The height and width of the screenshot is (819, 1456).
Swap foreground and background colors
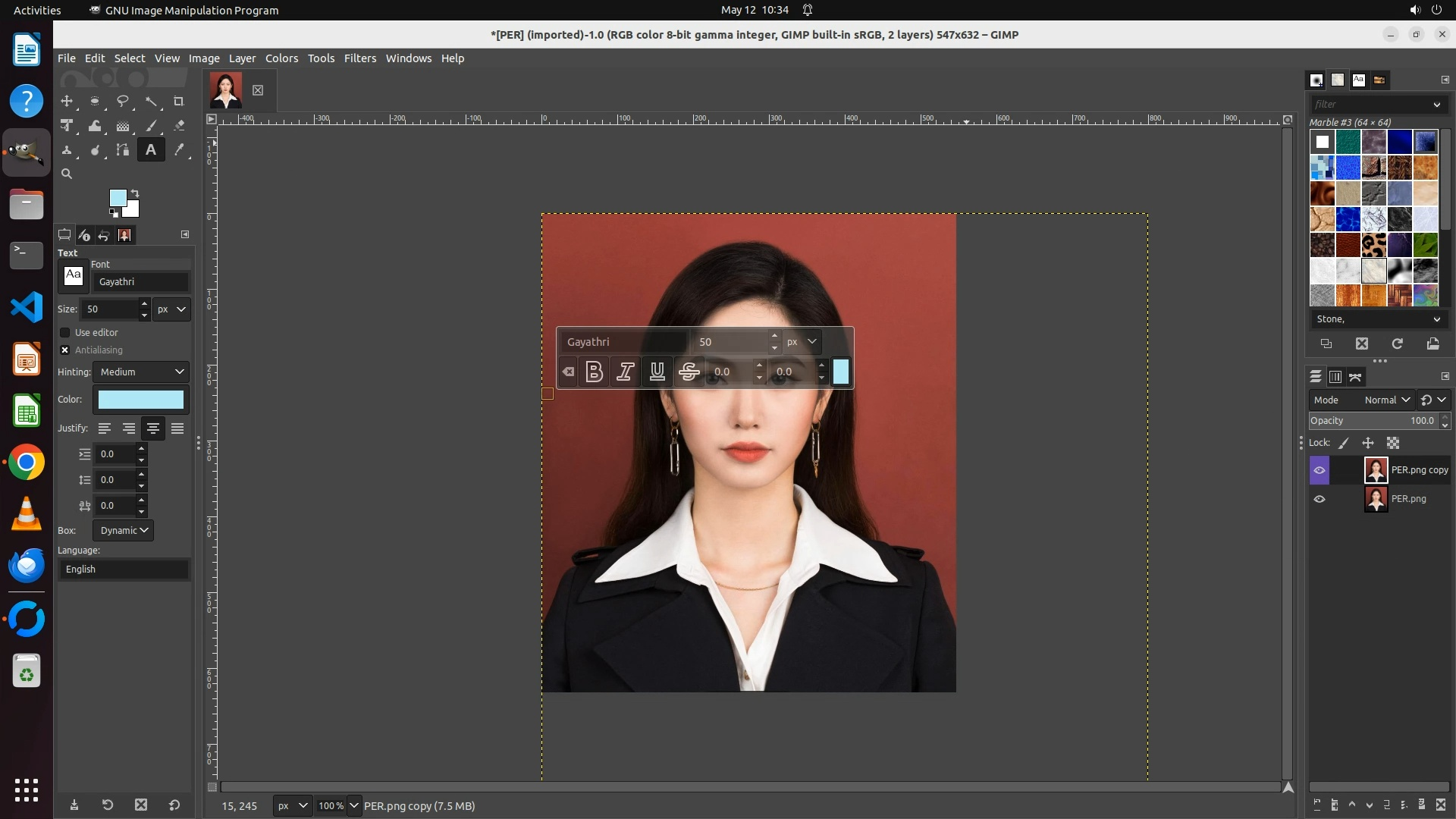135,193
